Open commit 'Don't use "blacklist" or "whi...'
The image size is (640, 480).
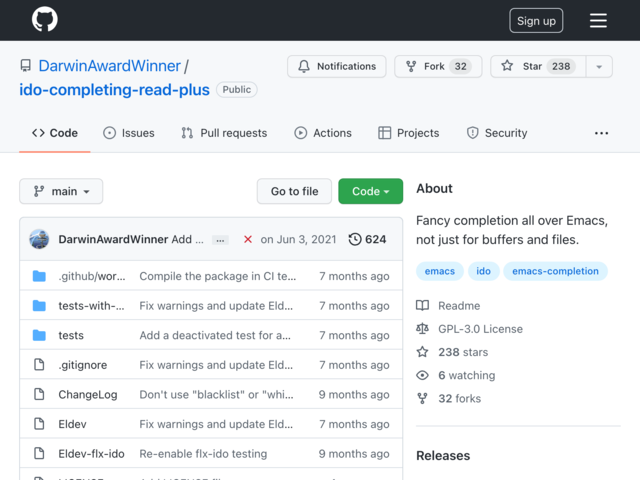[x=216, y=395]
